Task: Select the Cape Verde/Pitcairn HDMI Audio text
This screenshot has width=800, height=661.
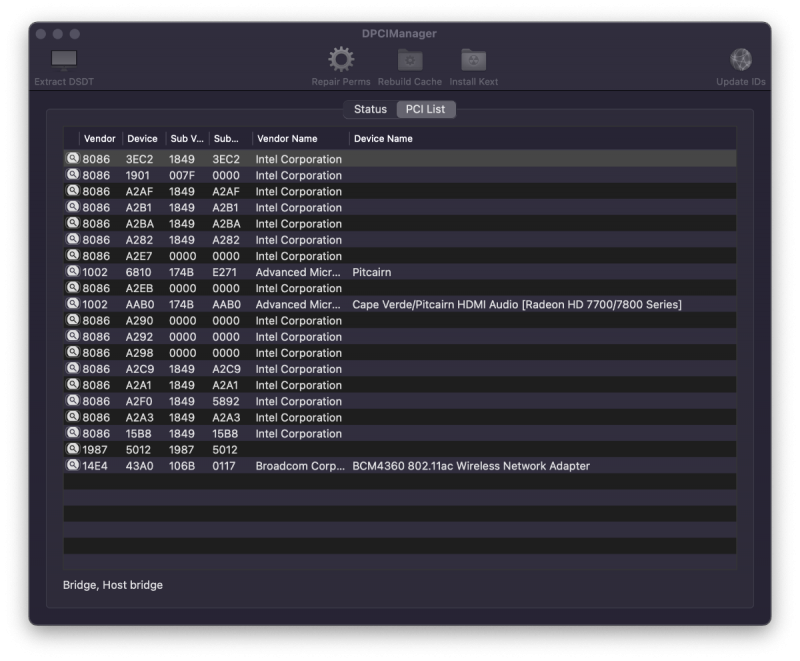Action: coord(517,304)
